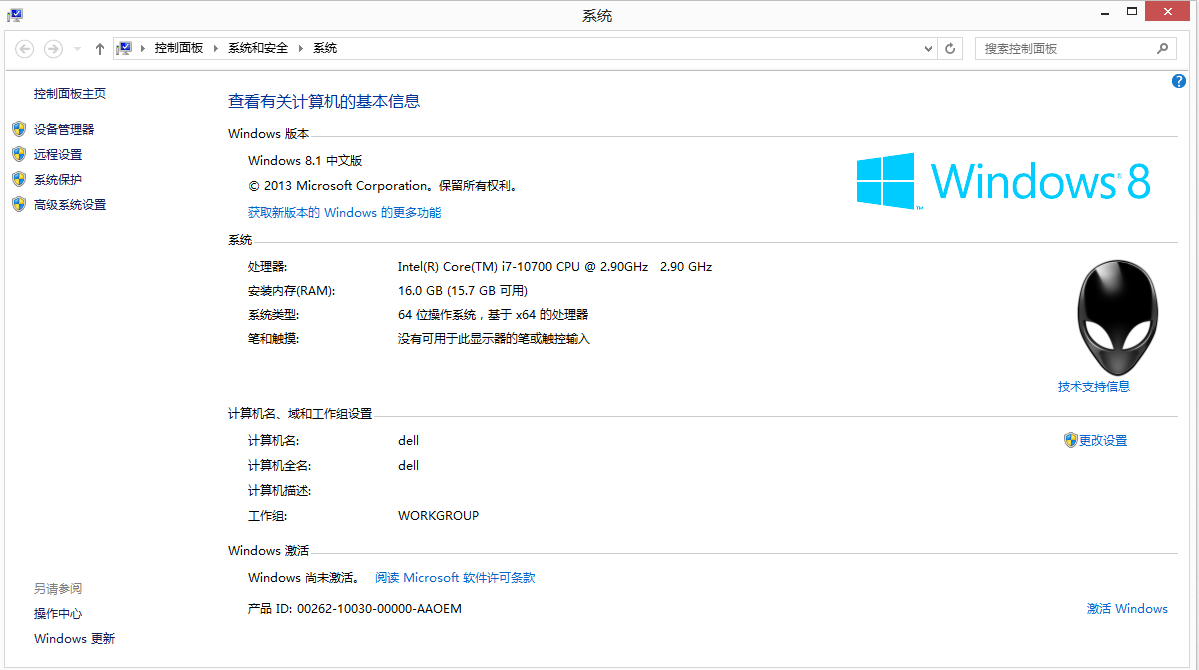1199x670 pixels.
Task: Close the 系统 window
Action: [1167, 11]
